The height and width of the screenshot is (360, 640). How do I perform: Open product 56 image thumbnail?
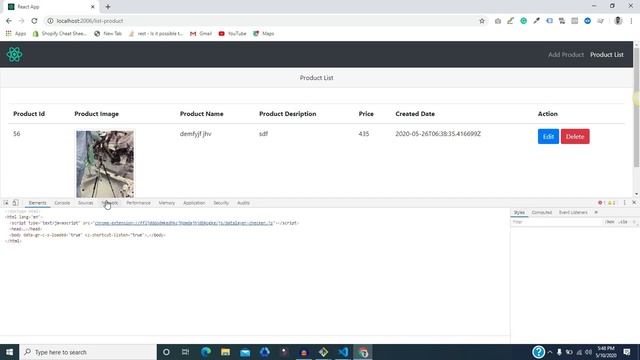(x=105, y=164)
